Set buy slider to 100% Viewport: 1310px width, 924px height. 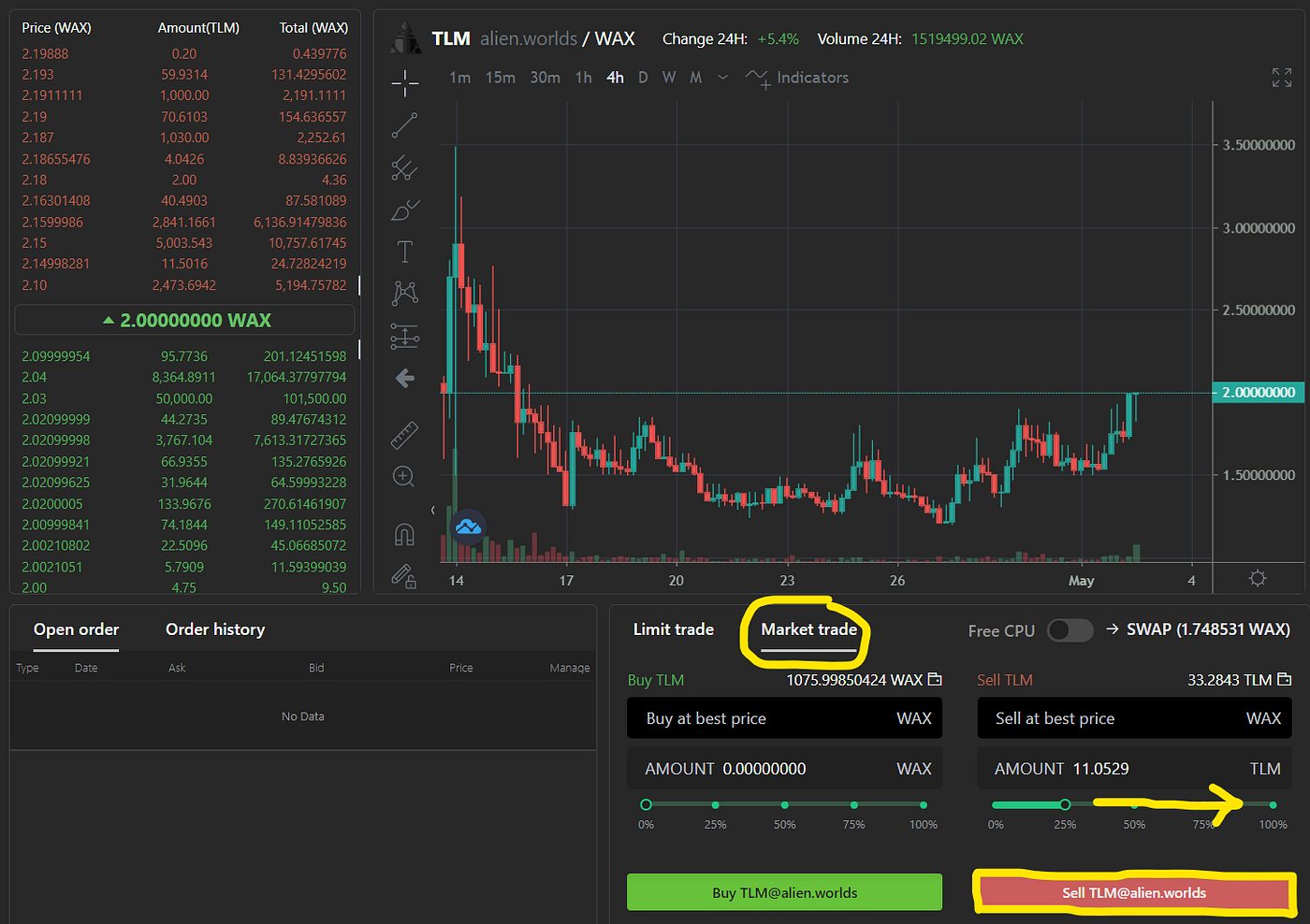923,804
